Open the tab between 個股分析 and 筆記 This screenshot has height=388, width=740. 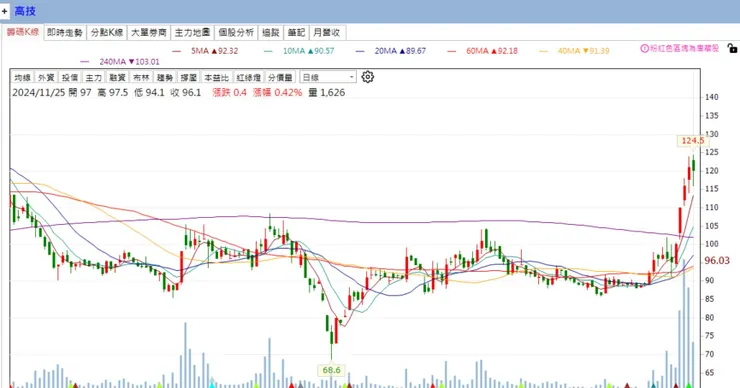click(x=270, y=33)
